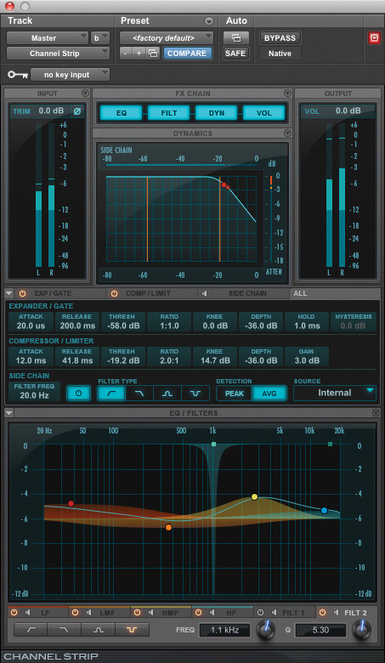Click the compressor THRESH -19.2 dB field
This screenshot has width=385, height=663.
[123, 356]
